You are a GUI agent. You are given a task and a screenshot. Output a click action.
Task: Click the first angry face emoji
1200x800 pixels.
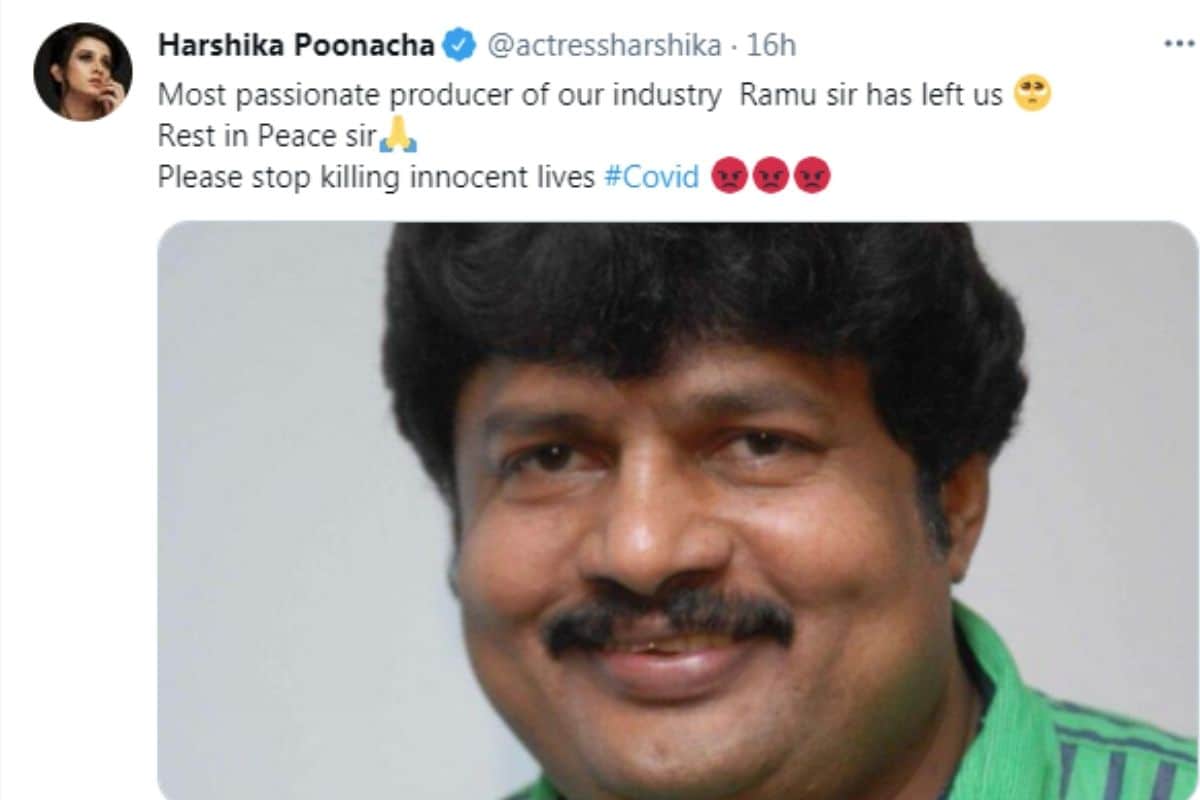(x=730, y=176)
